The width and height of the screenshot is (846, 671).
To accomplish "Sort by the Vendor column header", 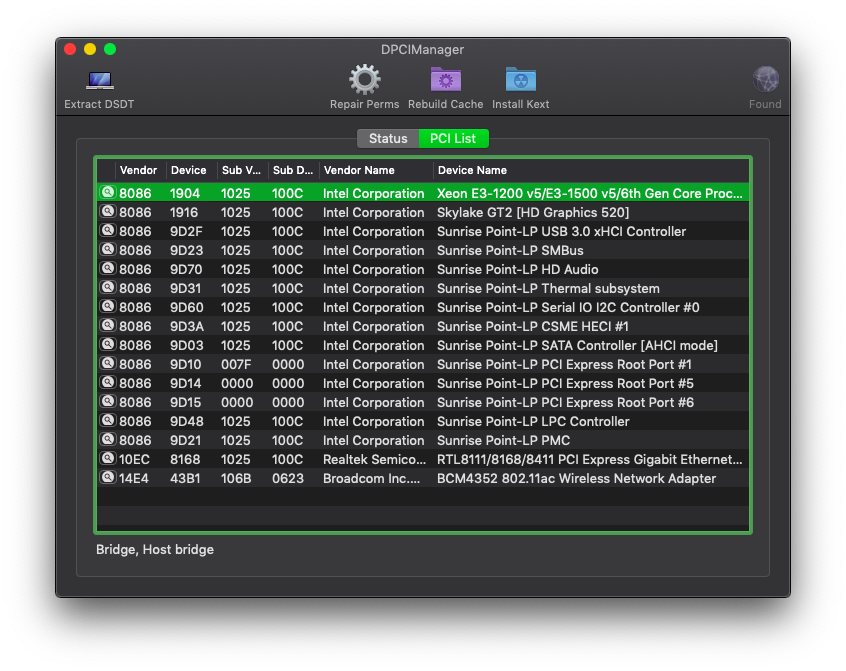I will [x=139, y=170].
